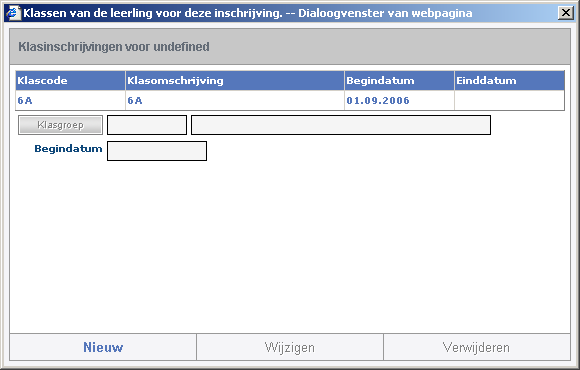
Task: Click the Wijzigen button
Action: 290,347
